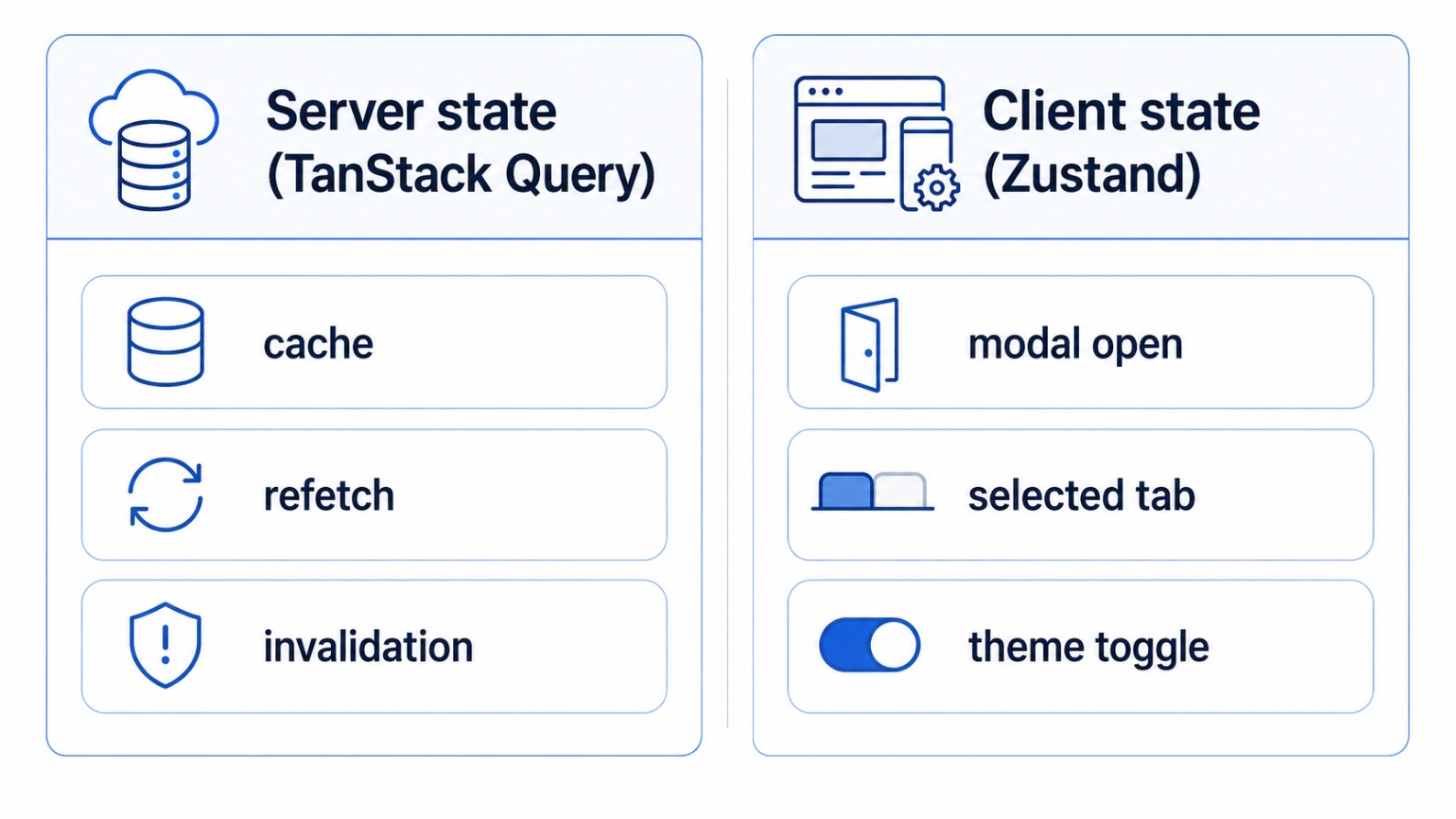Click the '(Zustand)' heading line
Viewport: 1456px width, 819px height.
pos(1092,173)
